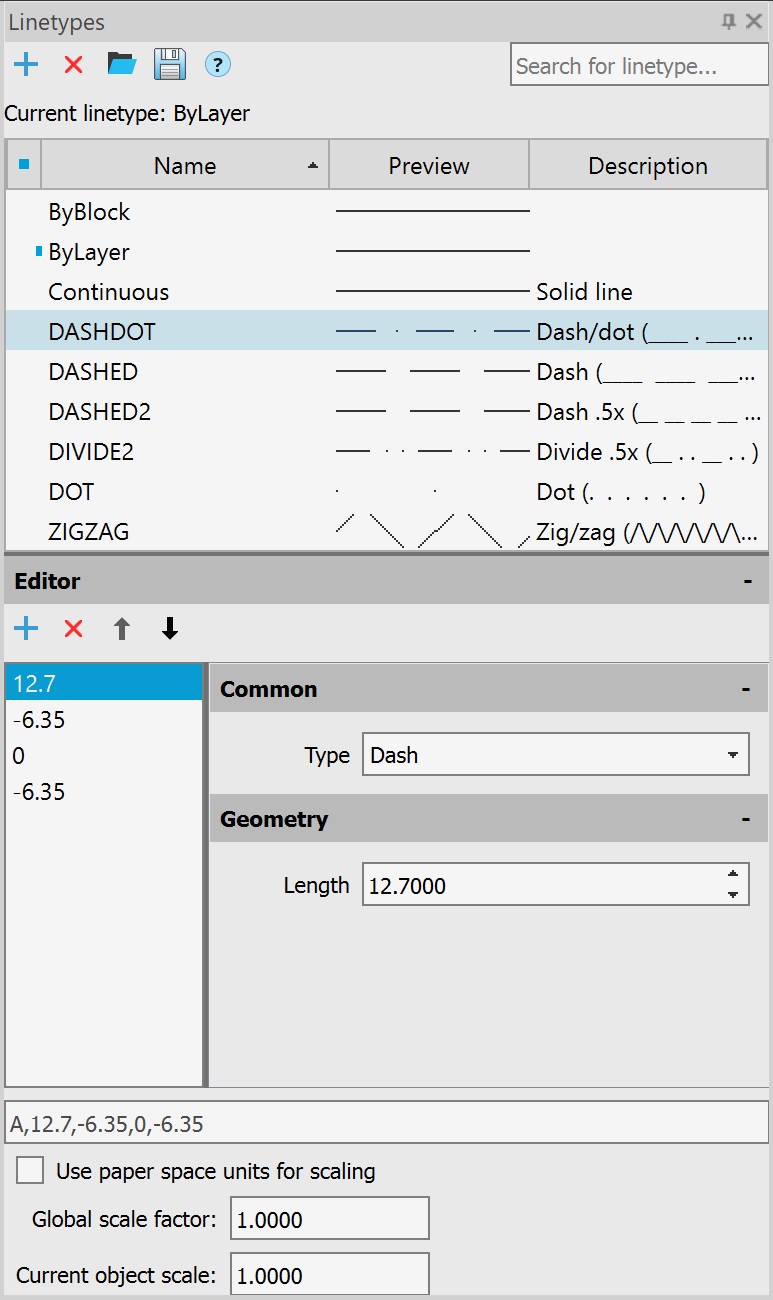This screenshot has height=1300, width=773.
Task: Delete linetype using top red X icon
Action: [x=73, y=66]
